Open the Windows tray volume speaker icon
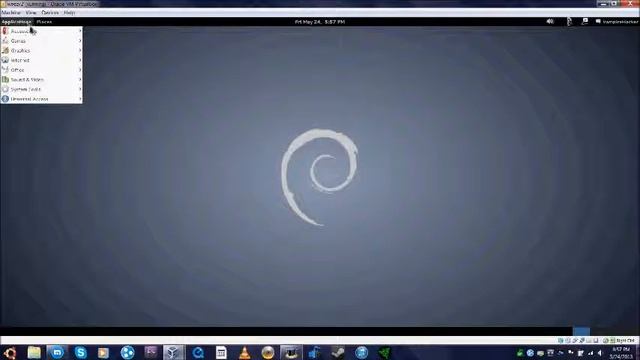 [x=600, y=353]
